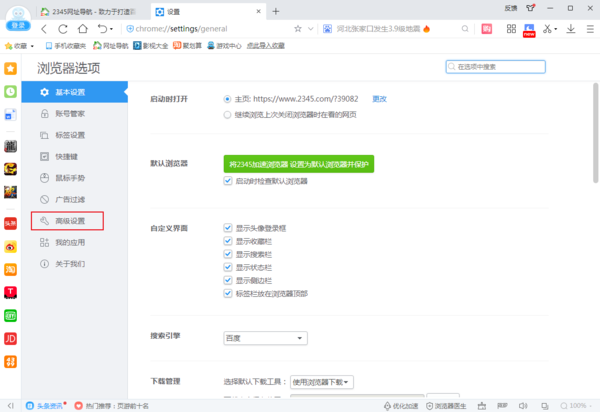600x412 pixels.
Task: Open 关于我们 settings section
Action: 74,264
